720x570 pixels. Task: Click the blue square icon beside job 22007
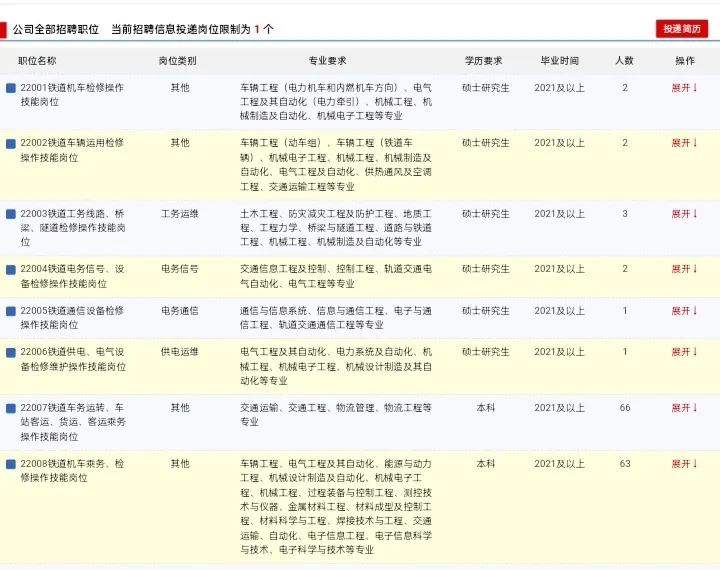11,408
